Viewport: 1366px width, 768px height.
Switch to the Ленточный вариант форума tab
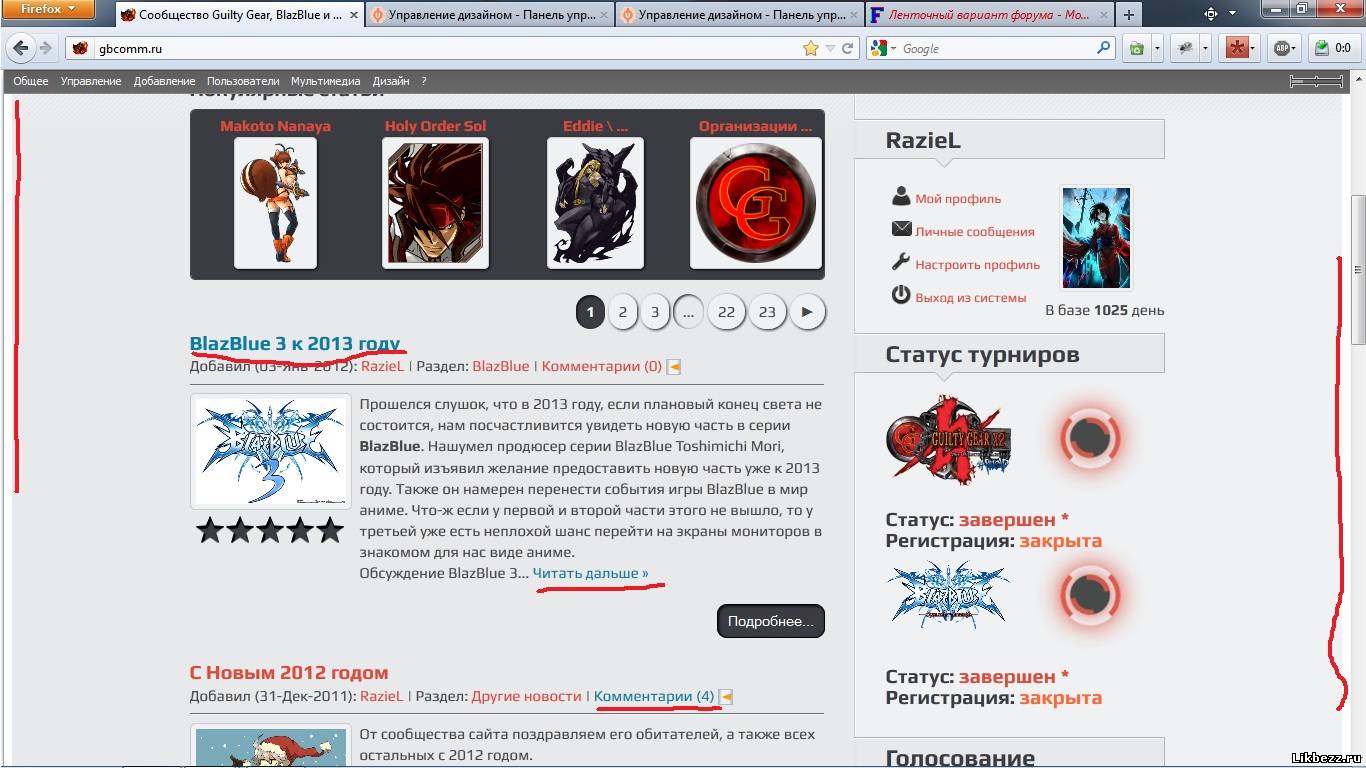[988, 15]
